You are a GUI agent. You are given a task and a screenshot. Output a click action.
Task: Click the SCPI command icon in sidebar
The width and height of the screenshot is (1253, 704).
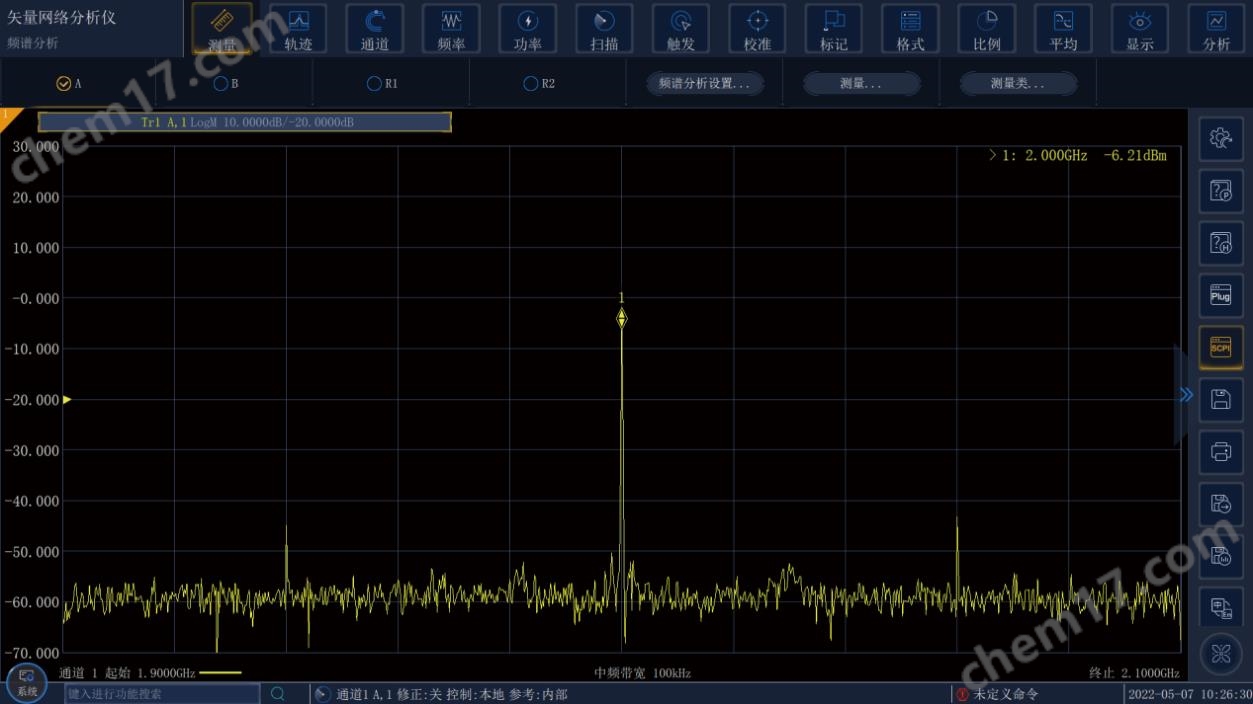pyautogui.click(x=1220, y=347)
